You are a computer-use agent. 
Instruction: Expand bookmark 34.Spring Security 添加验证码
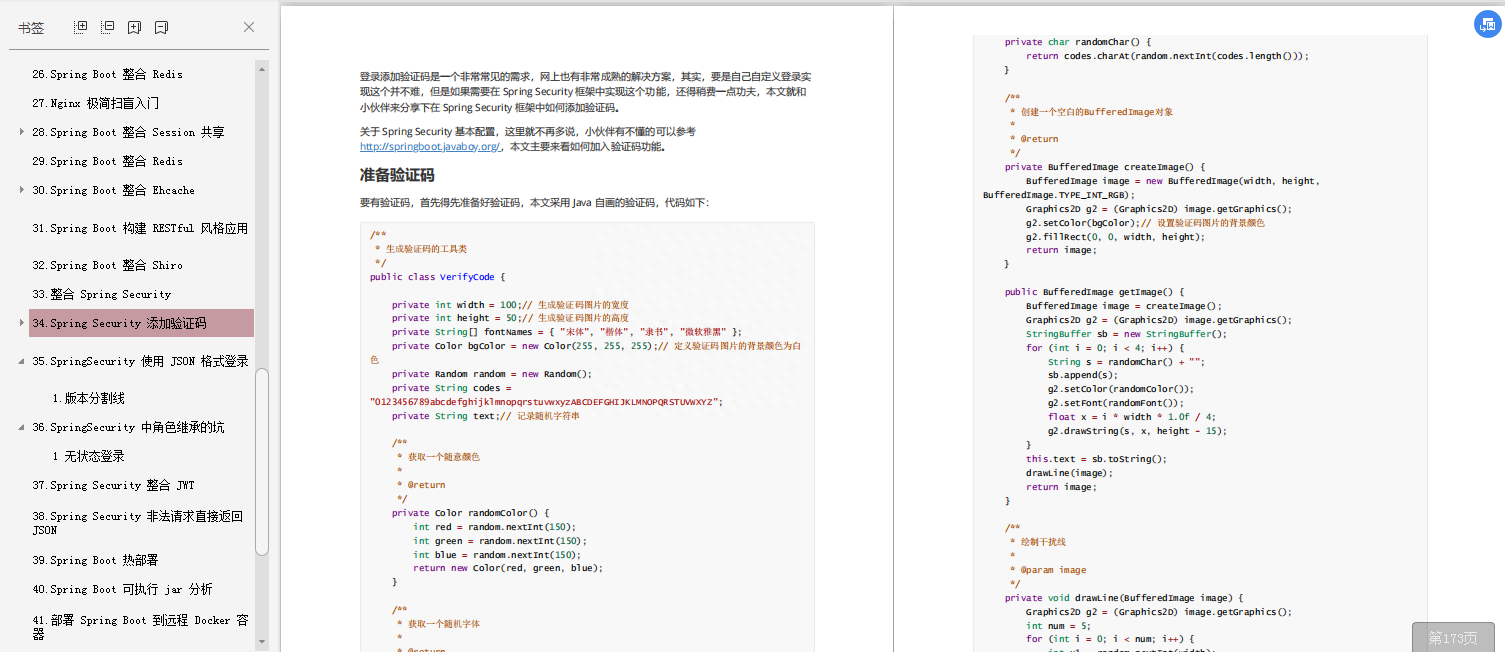coord(22,323)
